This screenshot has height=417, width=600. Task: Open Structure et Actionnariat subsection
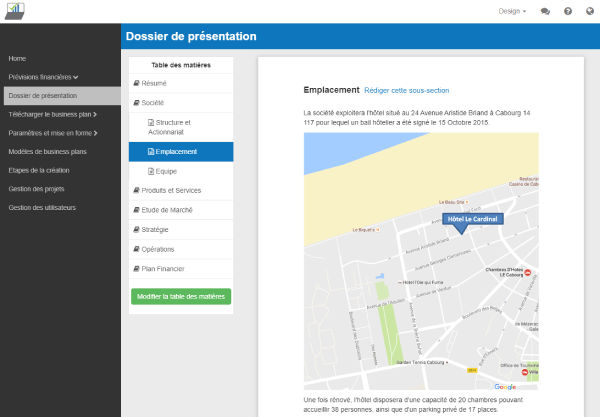(181, 127)
